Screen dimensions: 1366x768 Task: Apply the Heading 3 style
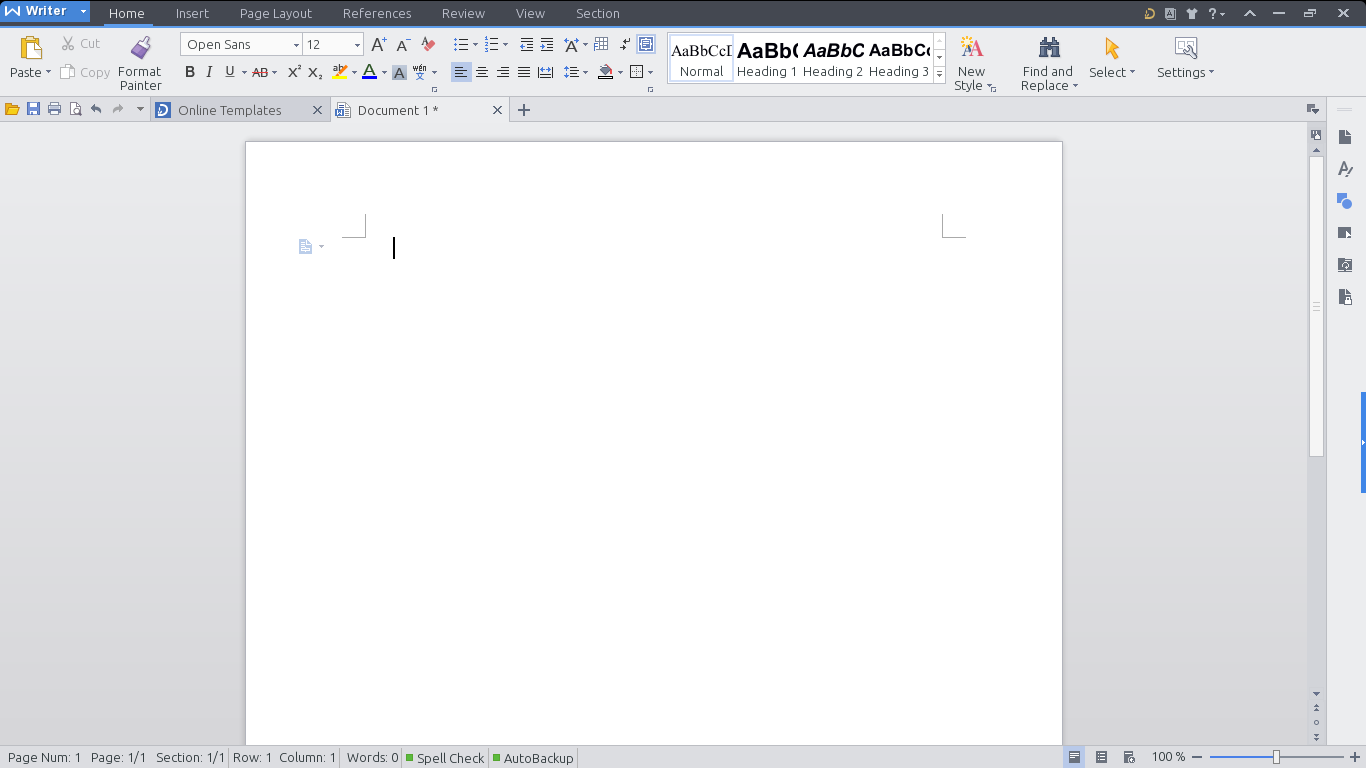pyautogui.click(x=899, y=59)
